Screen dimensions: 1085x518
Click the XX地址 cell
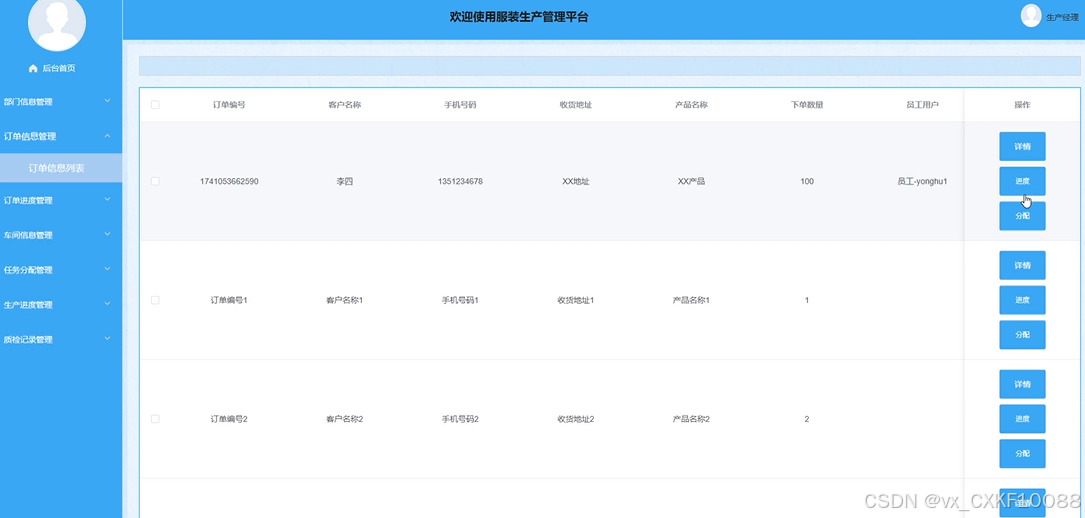[x=576, y=181]
